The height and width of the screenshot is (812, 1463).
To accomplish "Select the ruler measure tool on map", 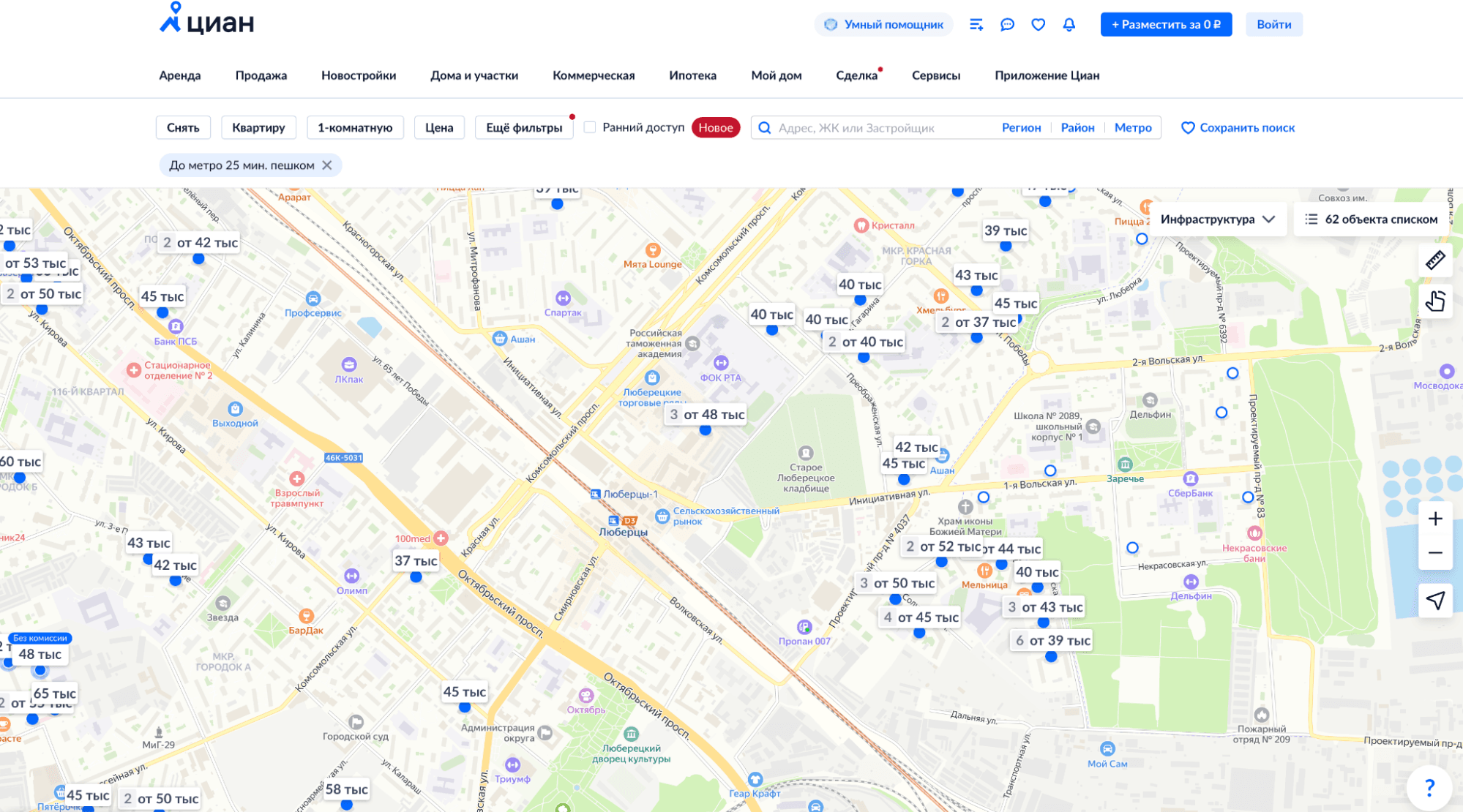I will [x=1434, y=260].
